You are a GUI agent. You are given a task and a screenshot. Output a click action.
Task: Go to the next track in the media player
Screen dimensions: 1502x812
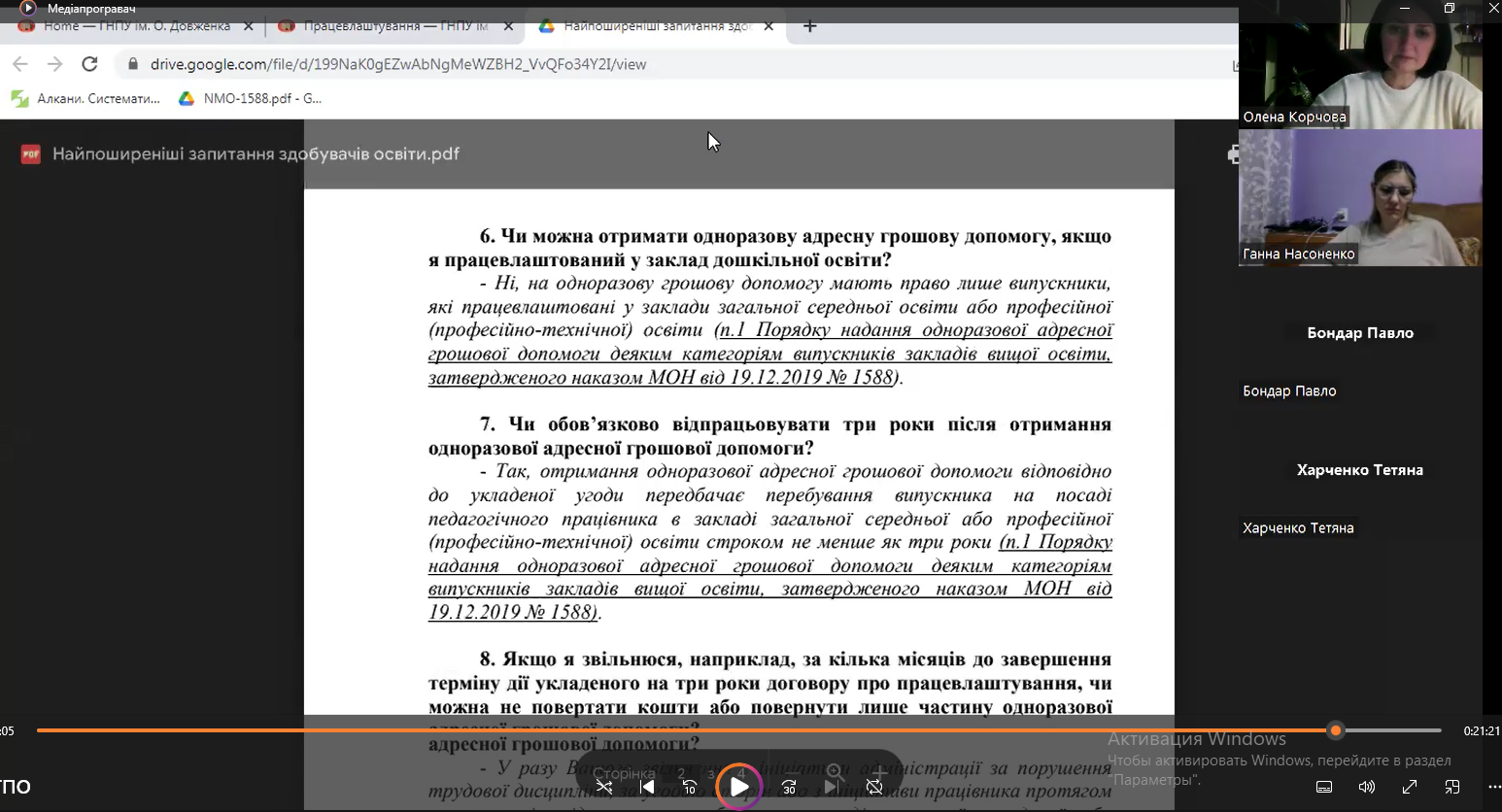831,787
